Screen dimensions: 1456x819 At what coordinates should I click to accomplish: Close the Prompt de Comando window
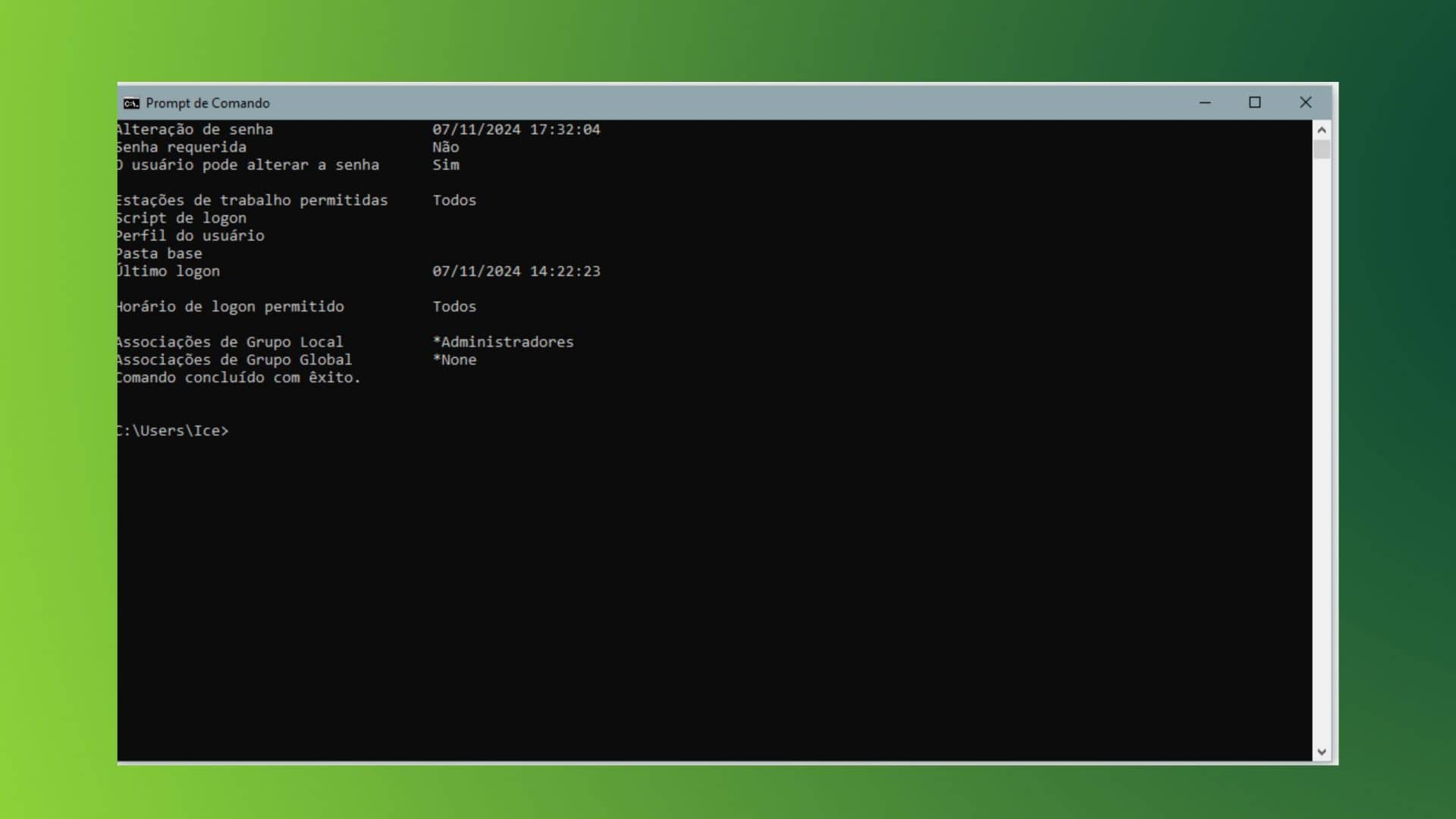(x=1305, y=102)
